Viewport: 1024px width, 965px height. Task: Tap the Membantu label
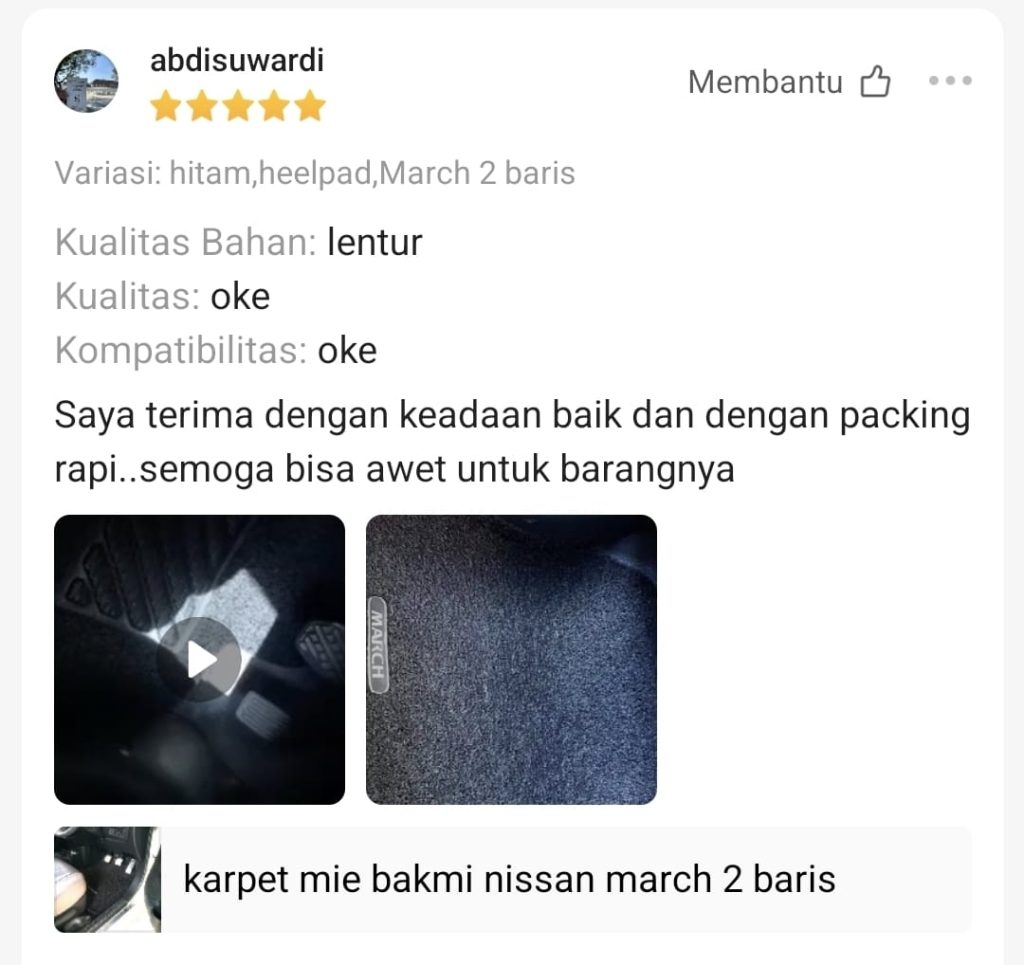click(x=765, y=82)
